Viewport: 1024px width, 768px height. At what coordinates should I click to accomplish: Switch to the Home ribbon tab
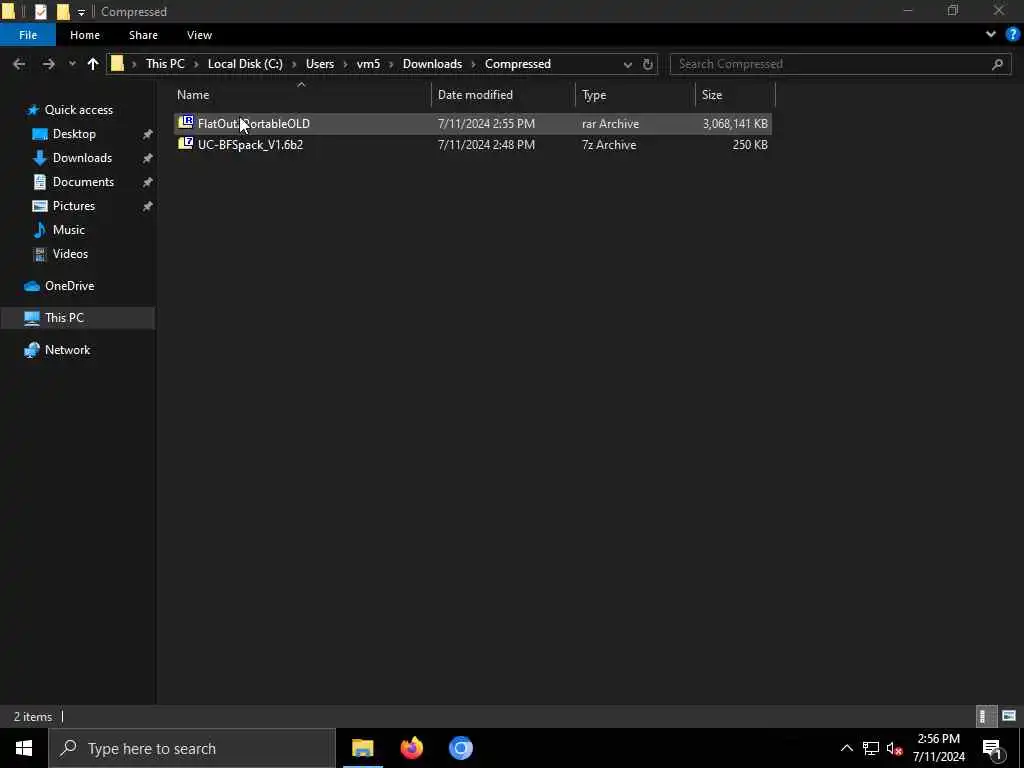pyautogui.click(x=85, y=35)
